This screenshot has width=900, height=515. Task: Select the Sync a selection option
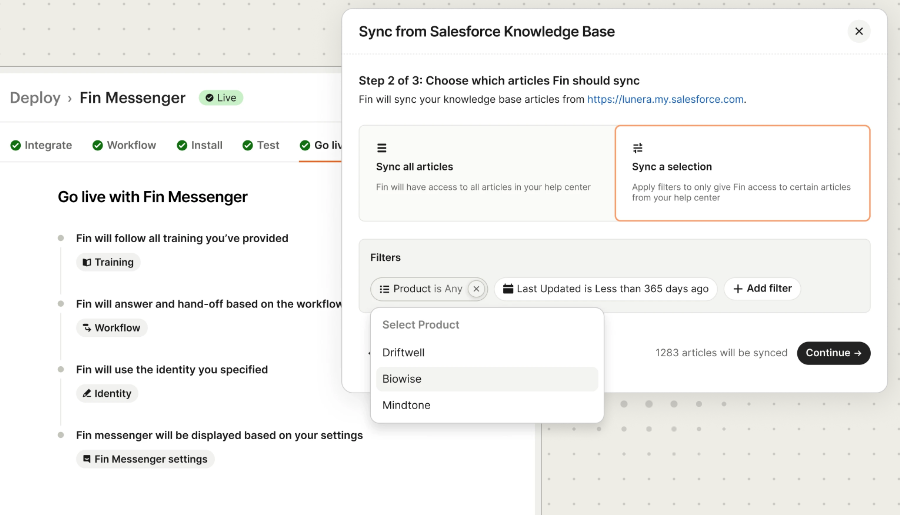coord(741,172)
